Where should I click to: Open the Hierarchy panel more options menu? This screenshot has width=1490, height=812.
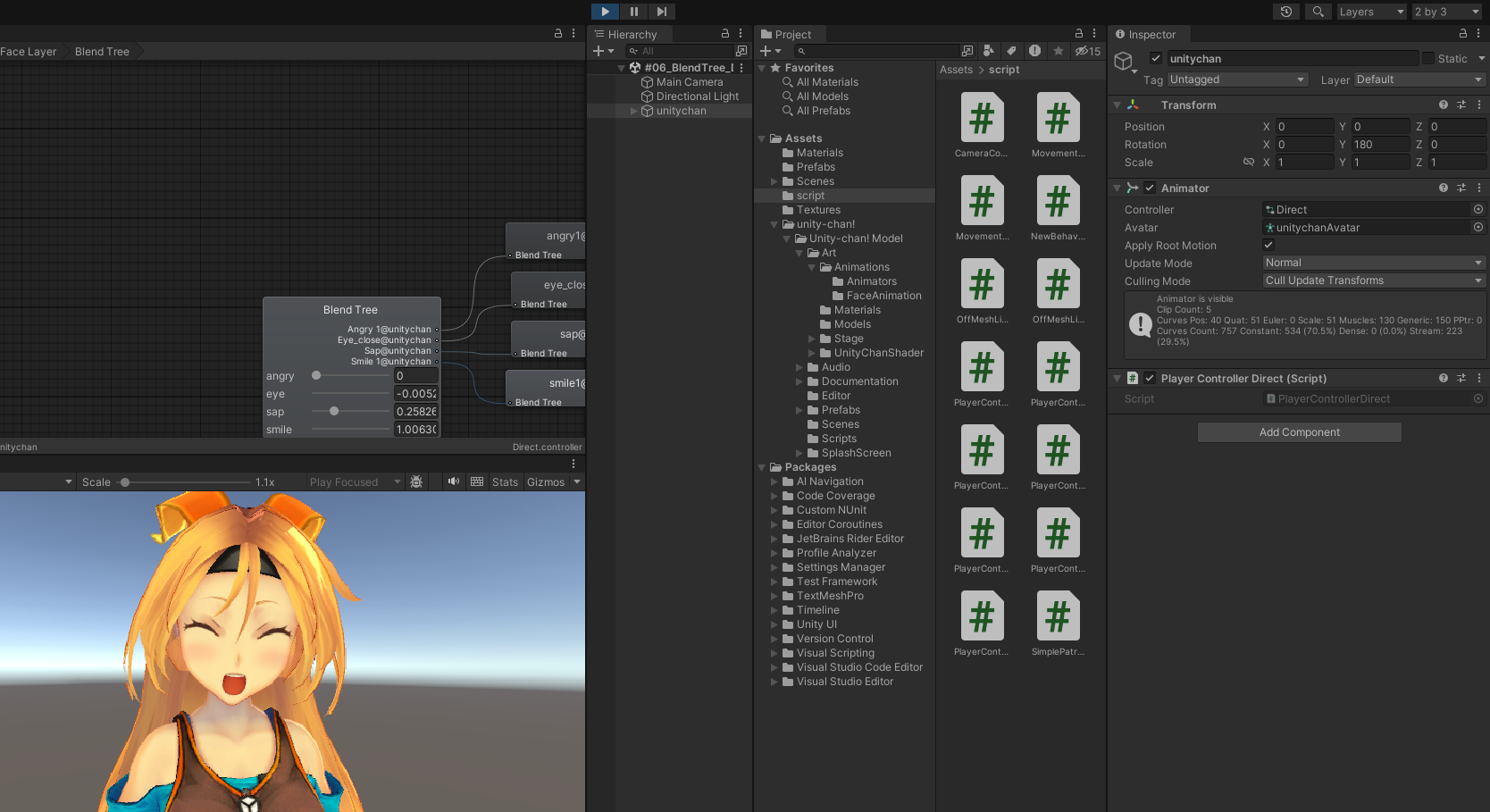coord(741,33)
